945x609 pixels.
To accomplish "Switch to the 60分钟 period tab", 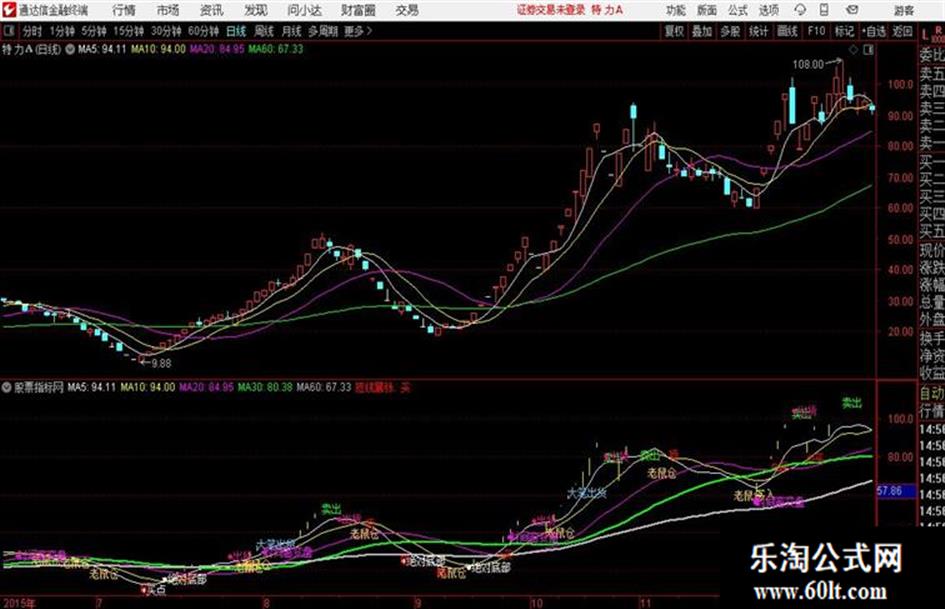I will click(x=203, y=31).
